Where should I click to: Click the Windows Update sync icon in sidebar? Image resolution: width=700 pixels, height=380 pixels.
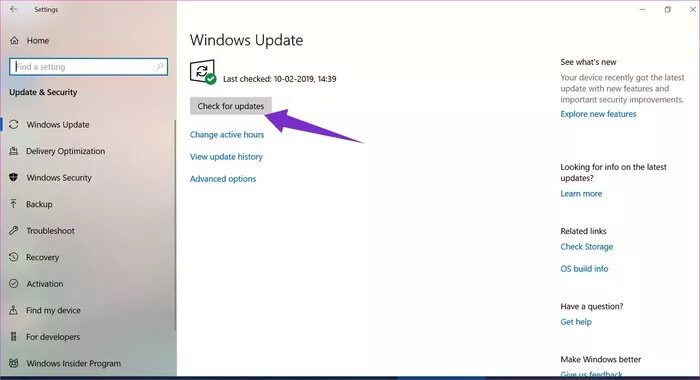click(x=14, y=124)
